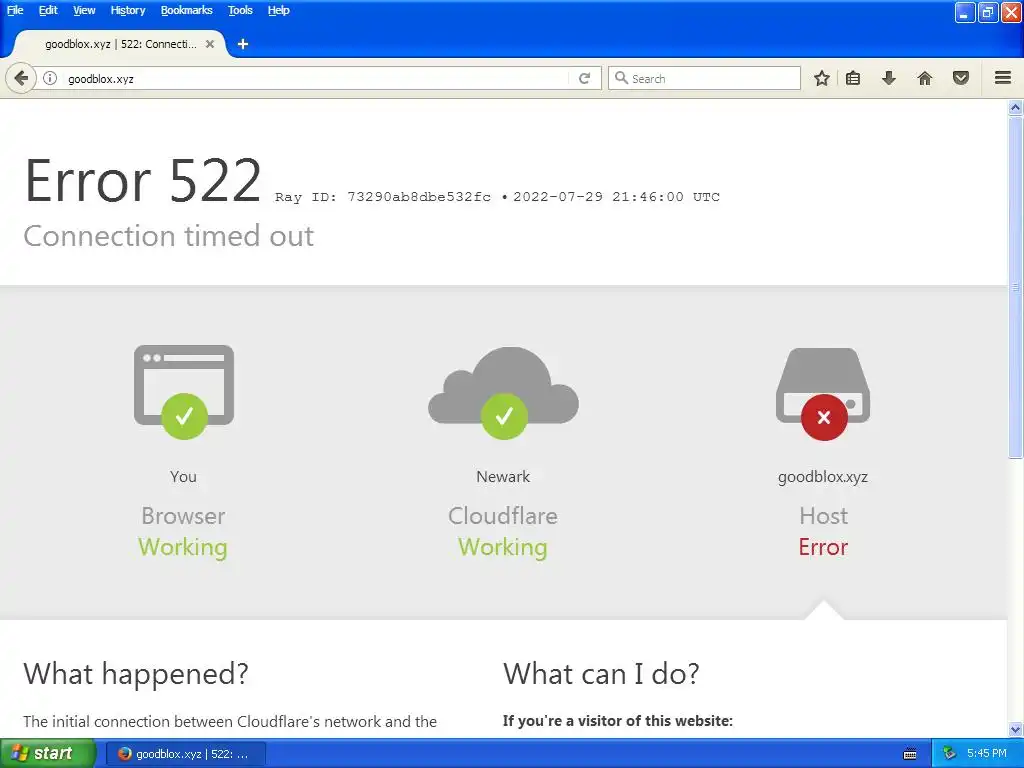
Task: Click the Browser Working status text
Action: (183, 547)
